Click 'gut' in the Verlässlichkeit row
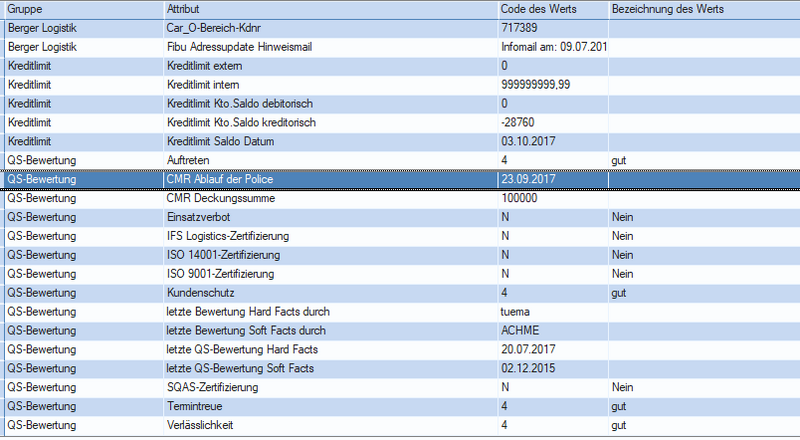Screen dimensions: 800x440 (619, 425)
